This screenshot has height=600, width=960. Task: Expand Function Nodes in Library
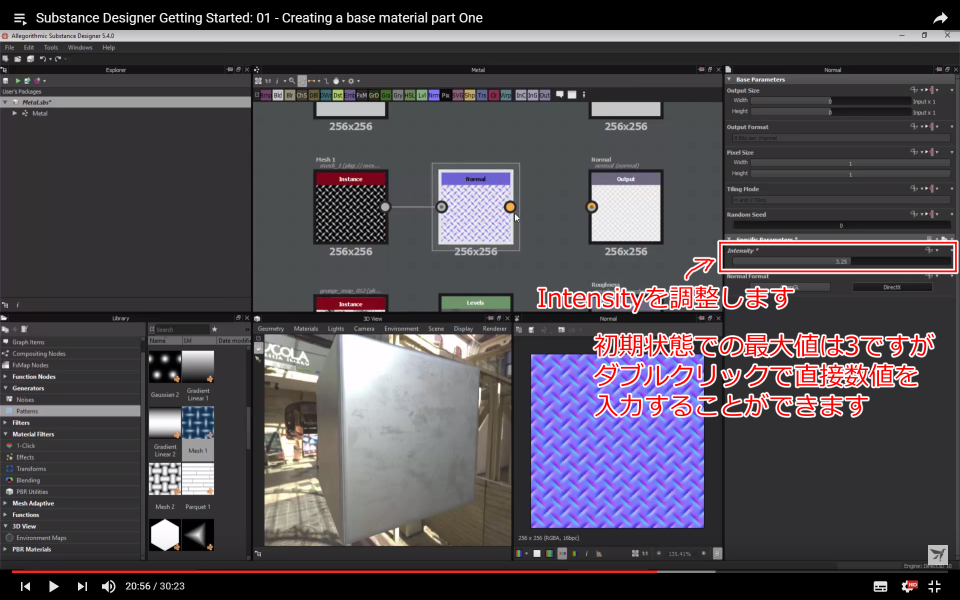[6, 377]
